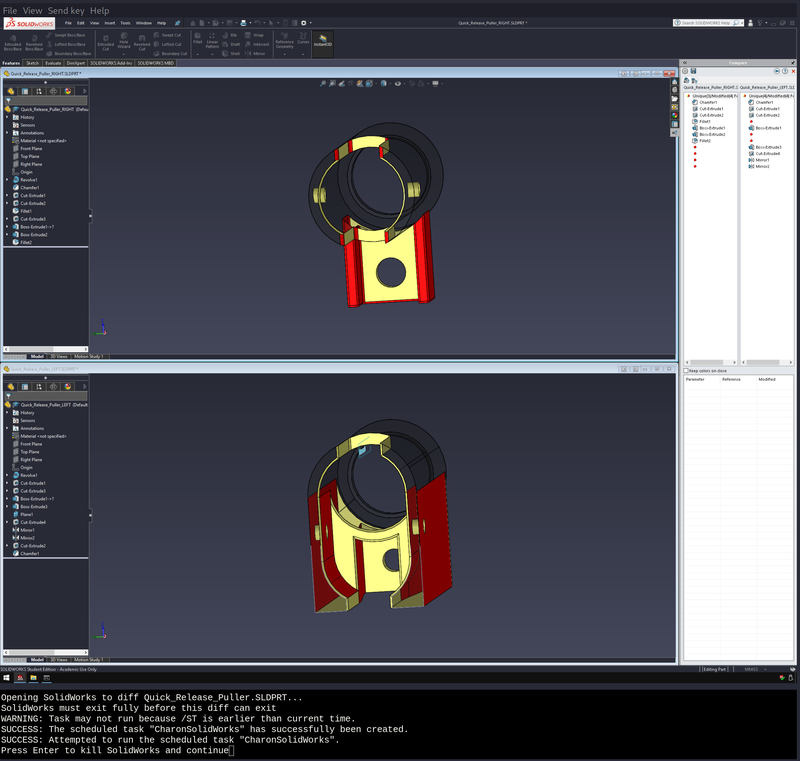Click the Linear Pattern tool
The width and height of the screenshot is (800, 761).
click(x=212, y=40)
